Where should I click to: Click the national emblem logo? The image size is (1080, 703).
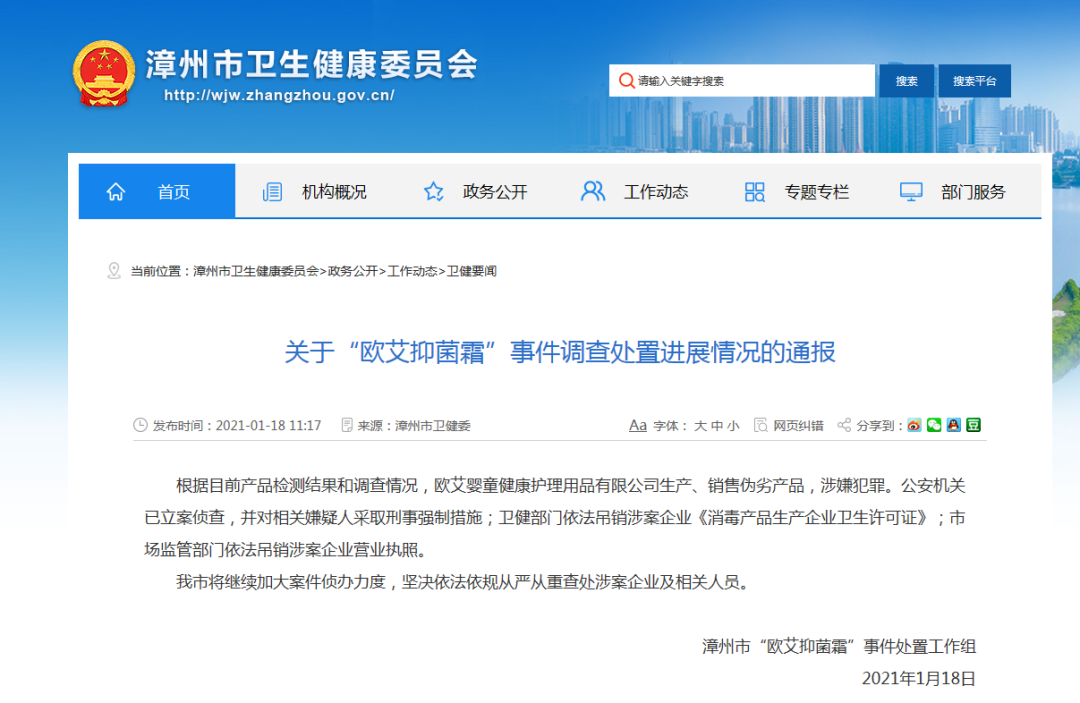104,74
